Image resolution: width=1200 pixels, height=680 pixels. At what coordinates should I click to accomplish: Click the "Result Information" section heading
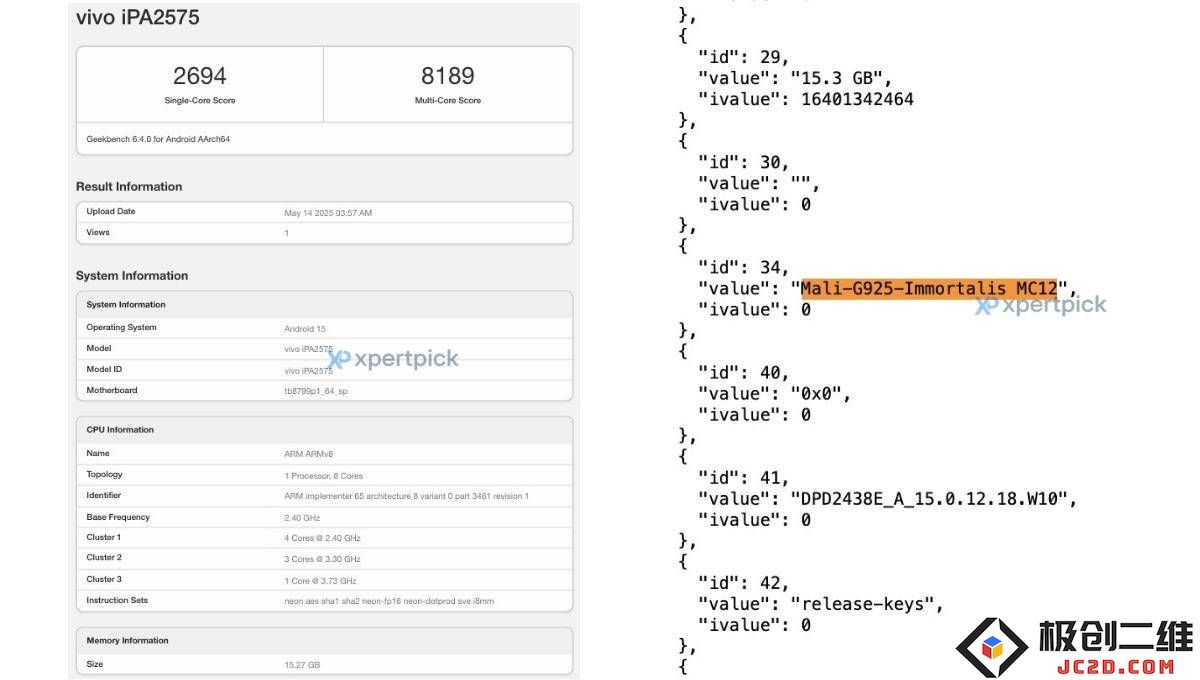(x=129, y=187)
